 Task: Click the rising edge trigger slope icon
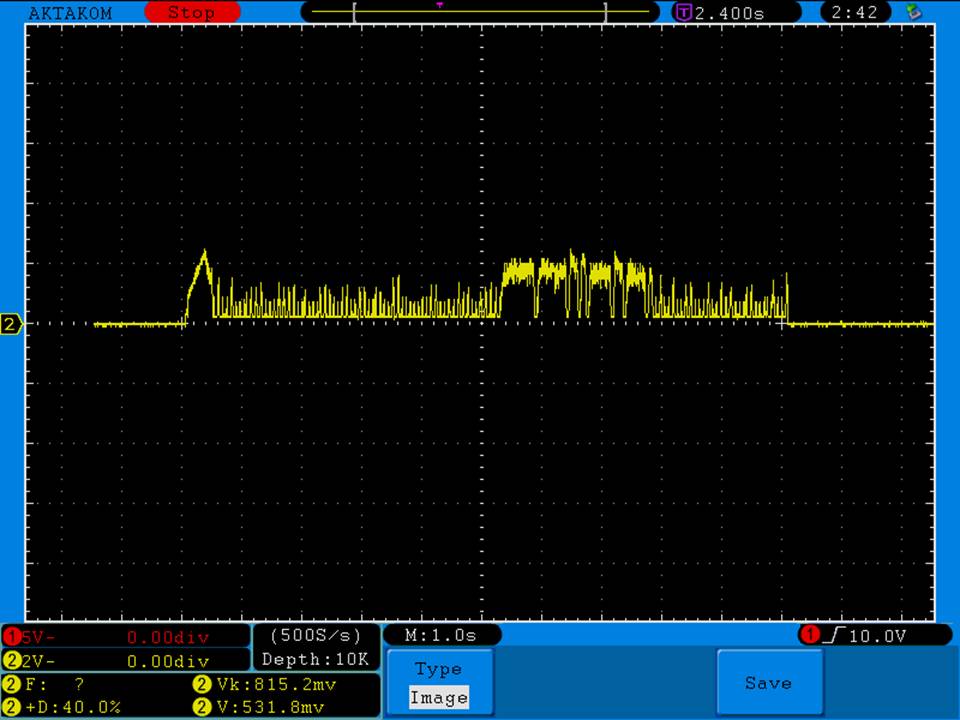[x=834, y=636]
